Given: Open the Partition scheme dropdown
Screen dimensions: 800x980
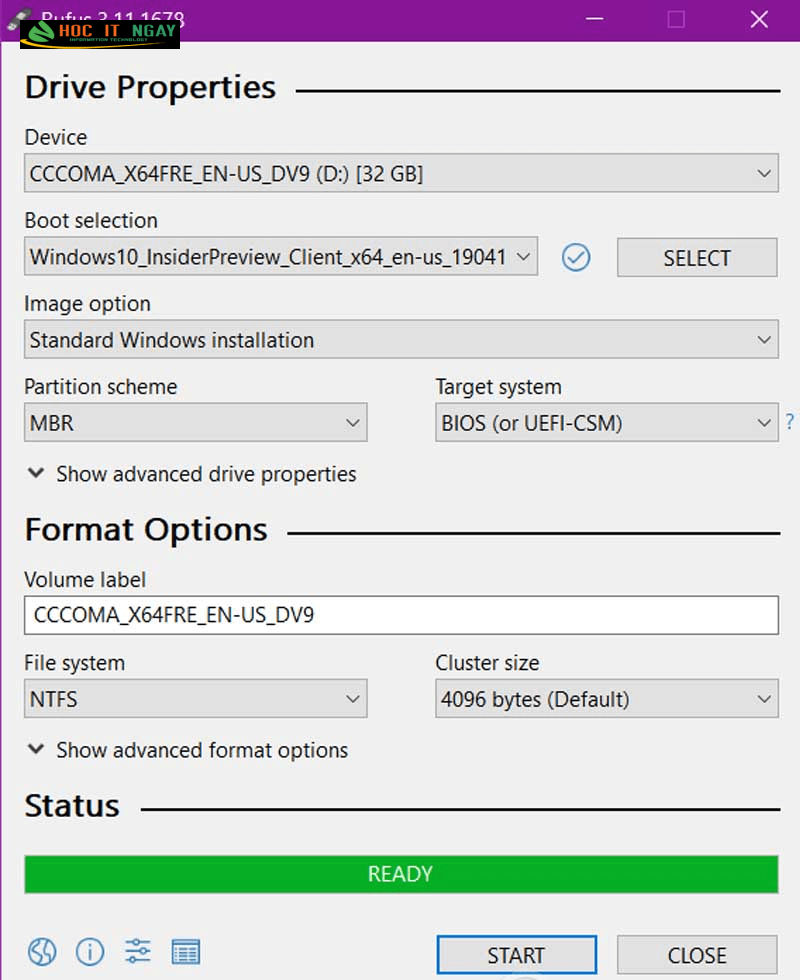Looking at the screenshot, I should 196,422.
